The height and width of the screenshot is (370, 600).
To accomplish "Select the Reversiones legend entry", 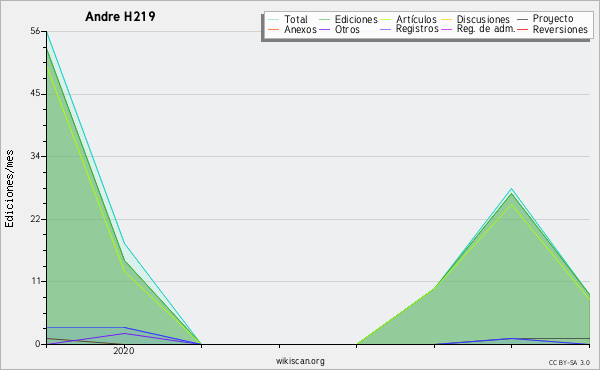I will [560, 29].
